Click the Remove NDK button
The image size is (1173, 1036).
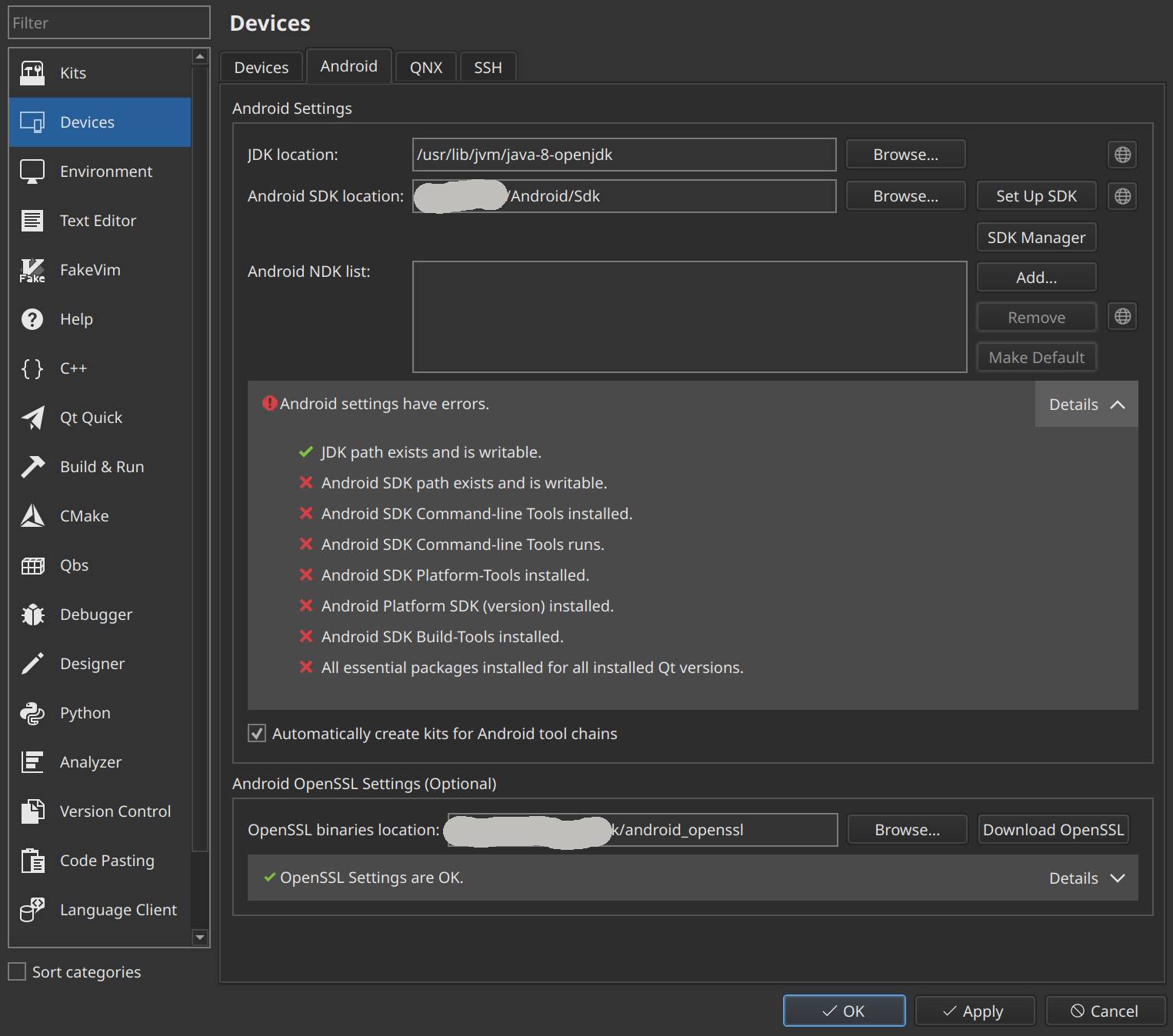coord(1036,318)
